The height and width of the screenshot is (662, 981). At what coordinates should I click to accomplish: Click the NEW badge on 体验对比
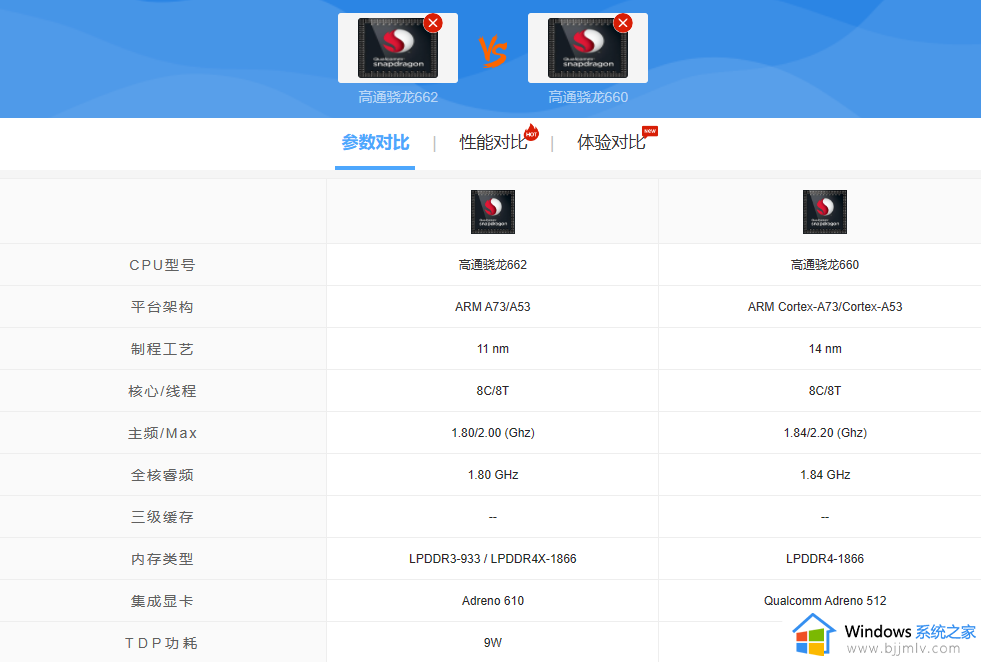click(x=650, y=131)
